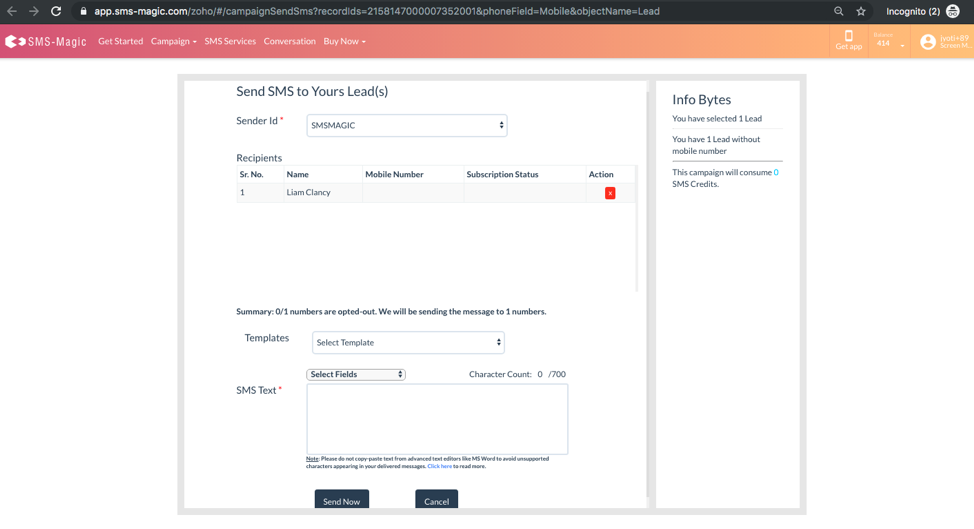Viewport: 974px width, 529px height.
Task: Click the SMS-Magic logo
Action: [x=46, y=42]
